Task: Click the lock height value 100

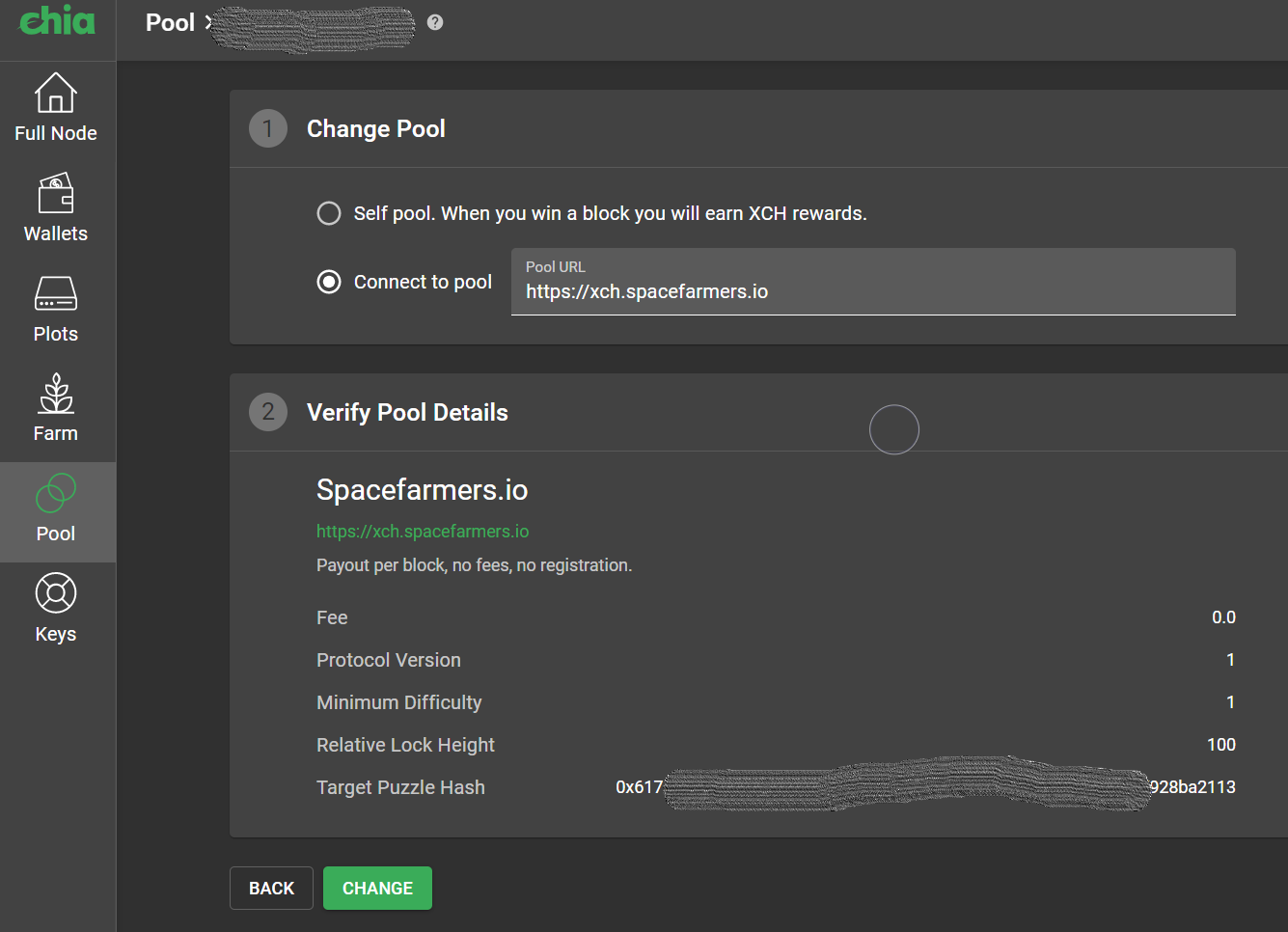Action: pyautogui.click(x=1221, y=745)
